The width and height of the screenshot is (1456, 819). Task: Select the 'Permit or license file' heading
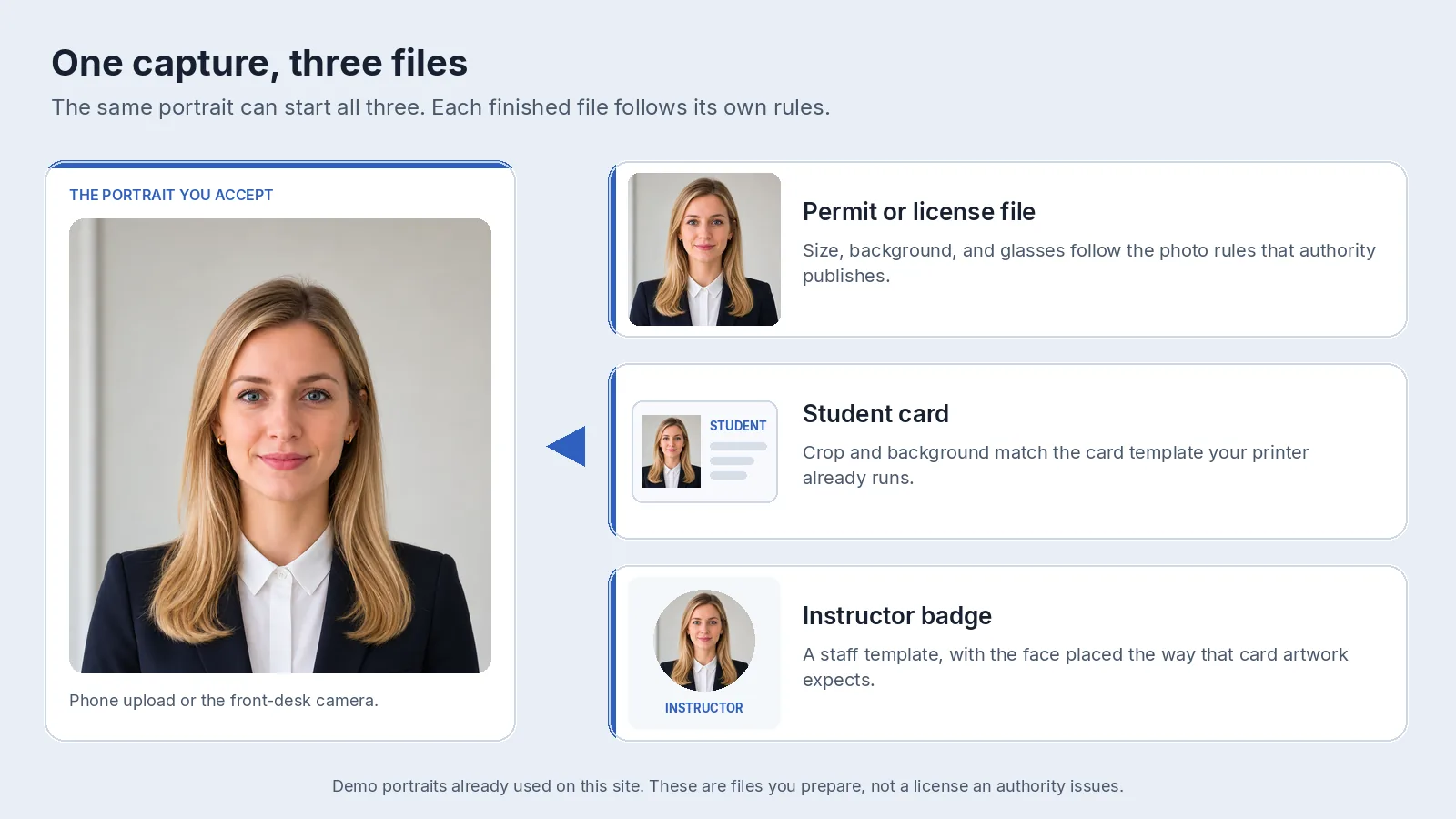(x=919, y=212)
